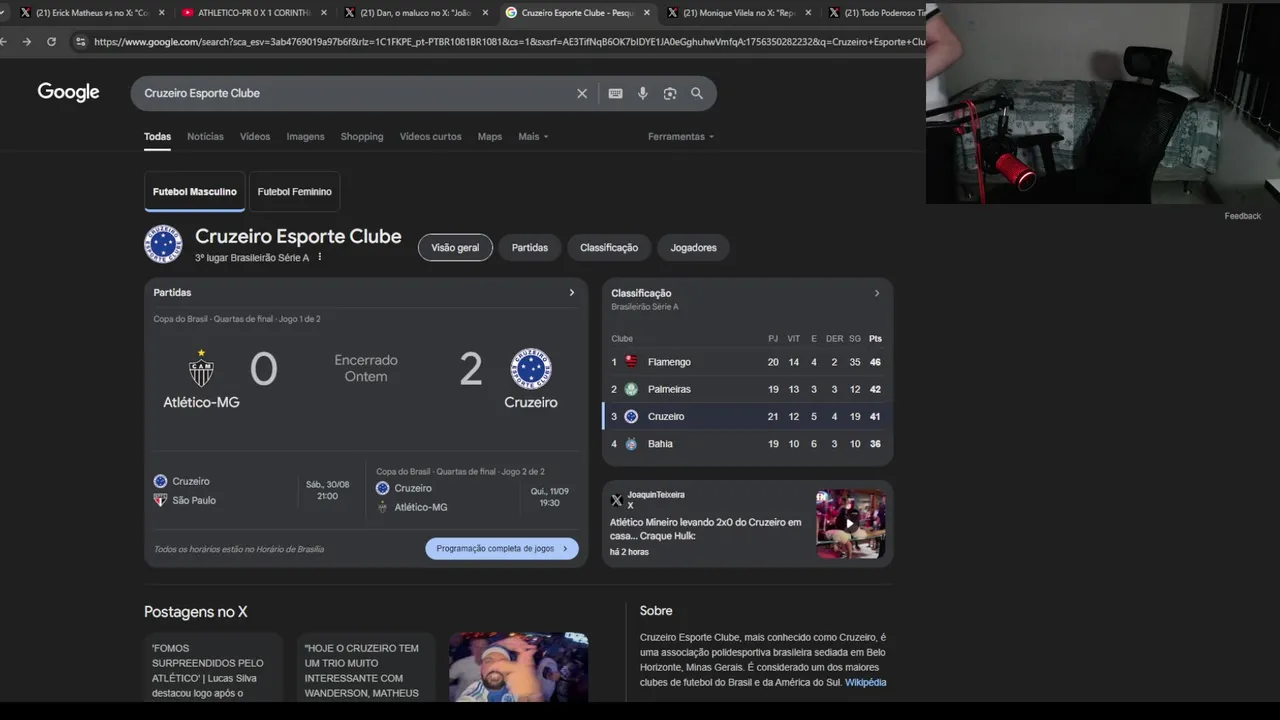Image resolution: width=1280 pixels, height=720 pixels.
Task: Select the Vídeos search filter
Action: [x=255, y=136]
